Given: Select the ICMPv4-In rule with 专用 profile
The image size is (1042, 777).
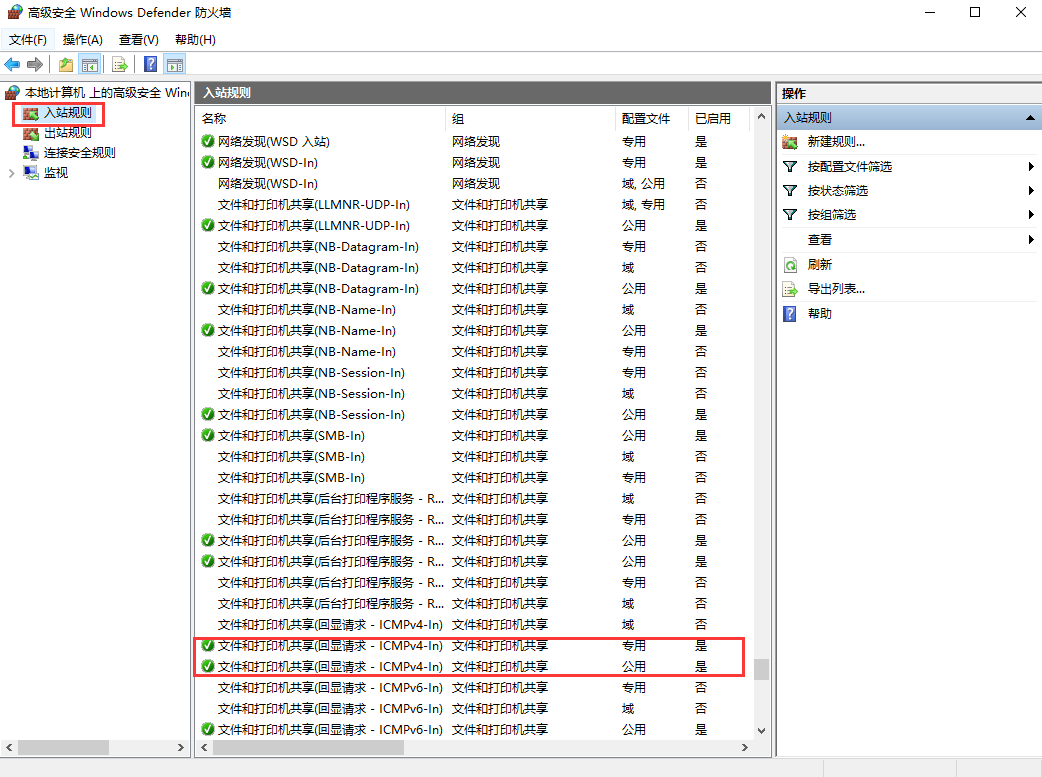Looking at the screenshot, I should [474, 645].
